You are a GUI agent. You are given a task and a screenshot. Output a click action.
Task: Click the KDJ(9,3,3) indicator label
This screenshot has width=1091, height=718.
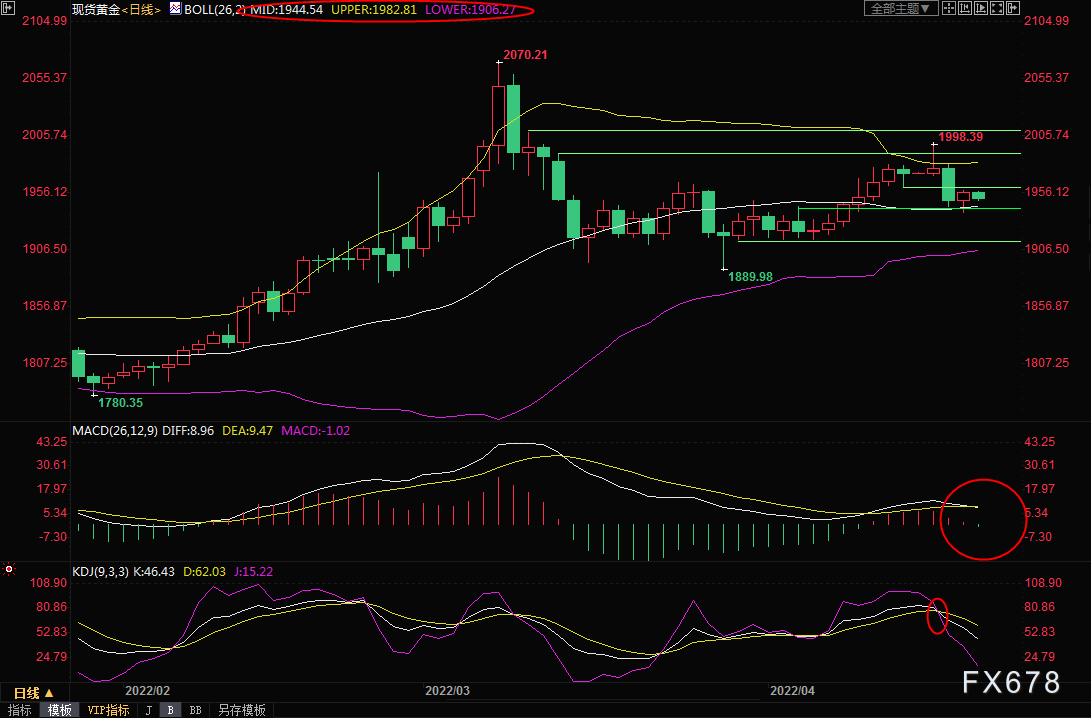tap(100, 572)
